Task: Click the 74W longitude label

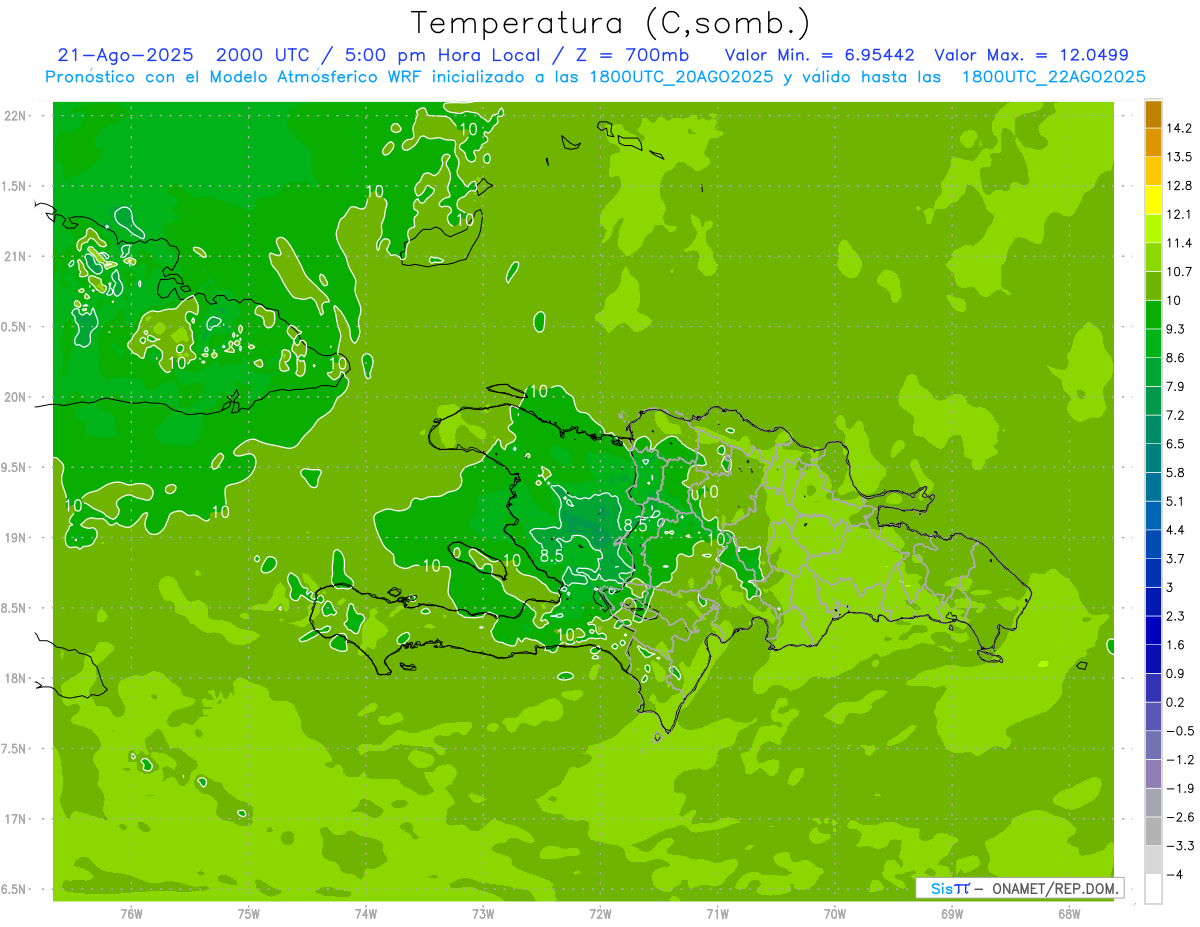Action: tap(366, 914)
